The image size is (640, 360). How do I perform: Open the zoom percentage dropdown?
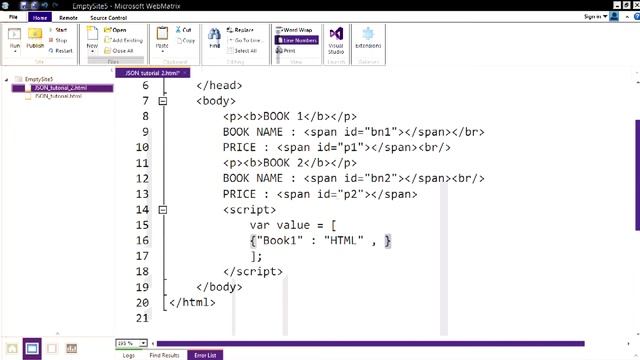[143, 343]
